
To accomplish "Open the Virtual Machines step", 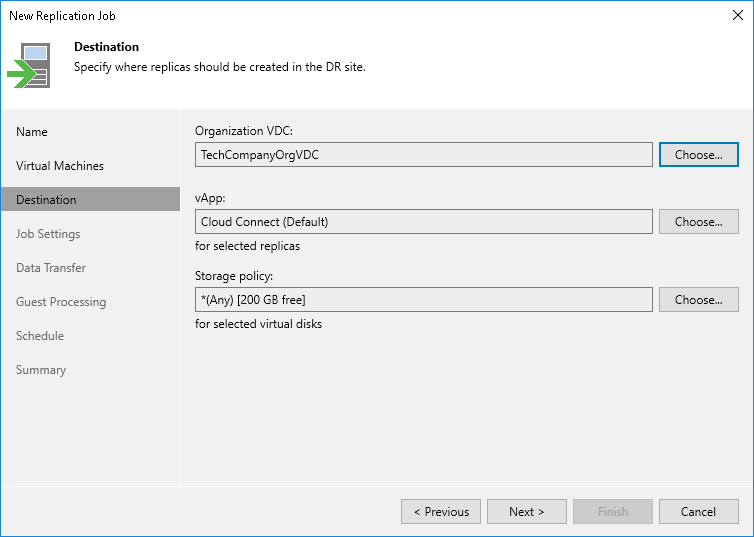I will tap(60, 166).
